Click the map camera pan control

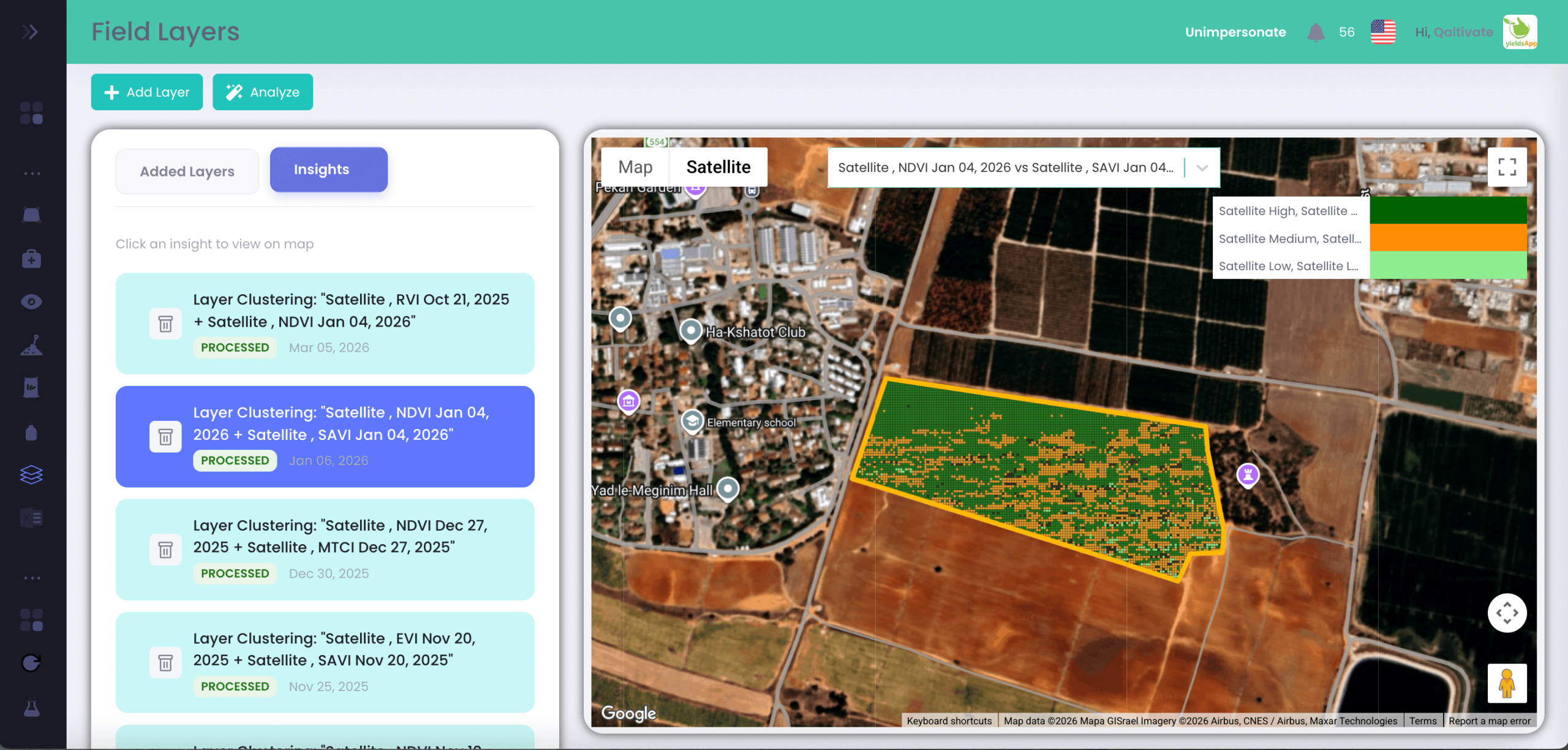1507,613
